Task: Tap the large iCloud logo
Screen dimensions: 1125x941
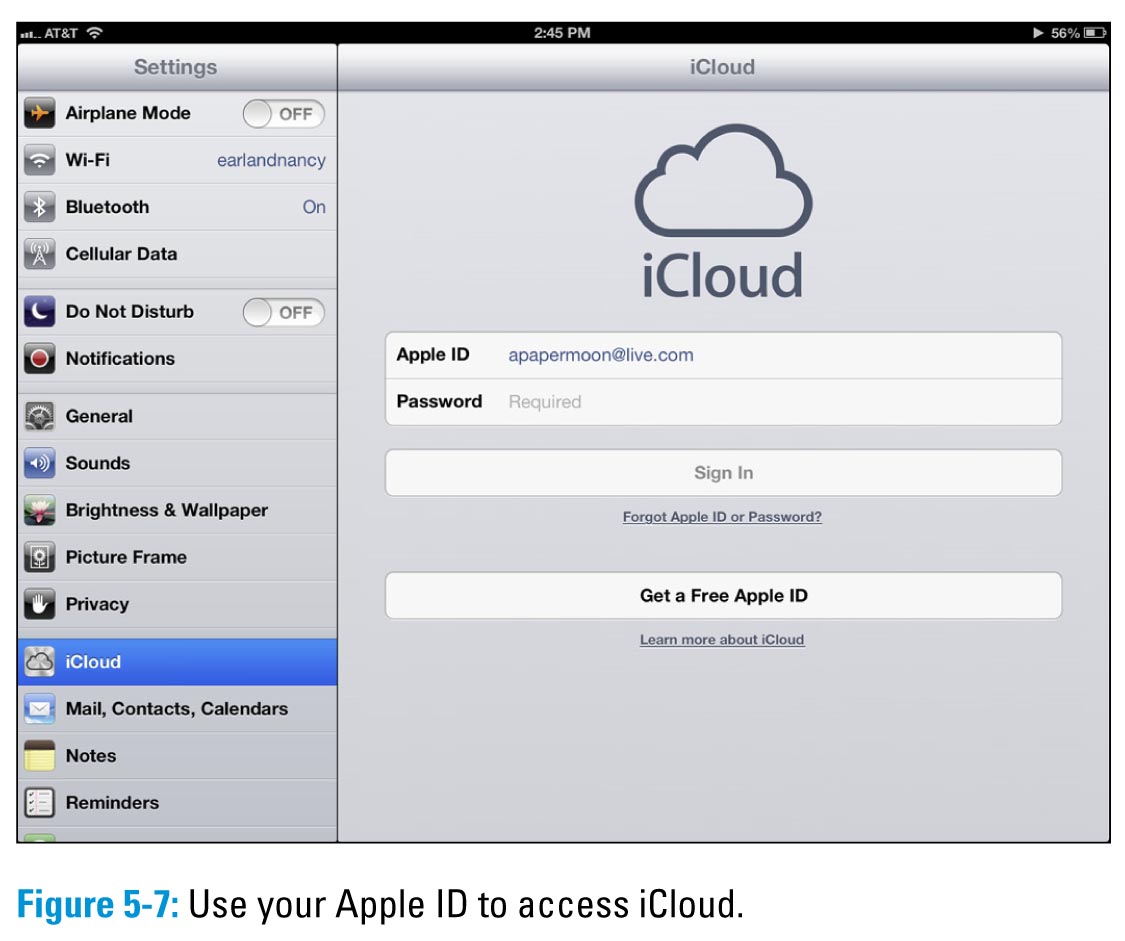Action: 723,211
